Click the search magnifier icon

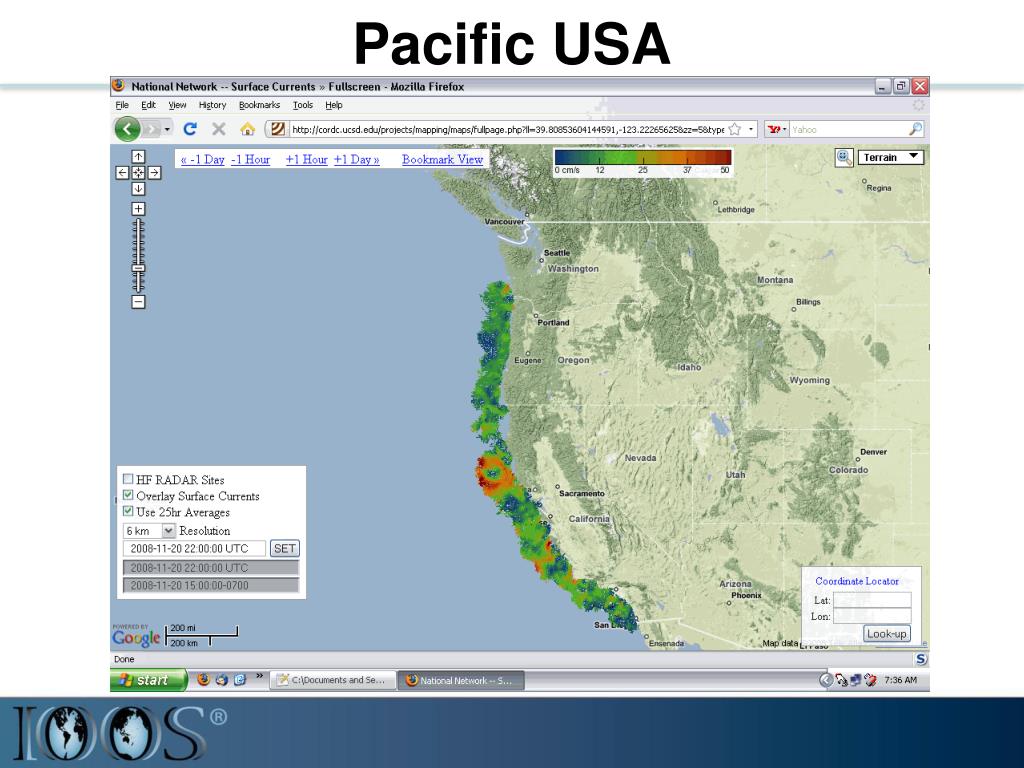click(x=916, y=129)
